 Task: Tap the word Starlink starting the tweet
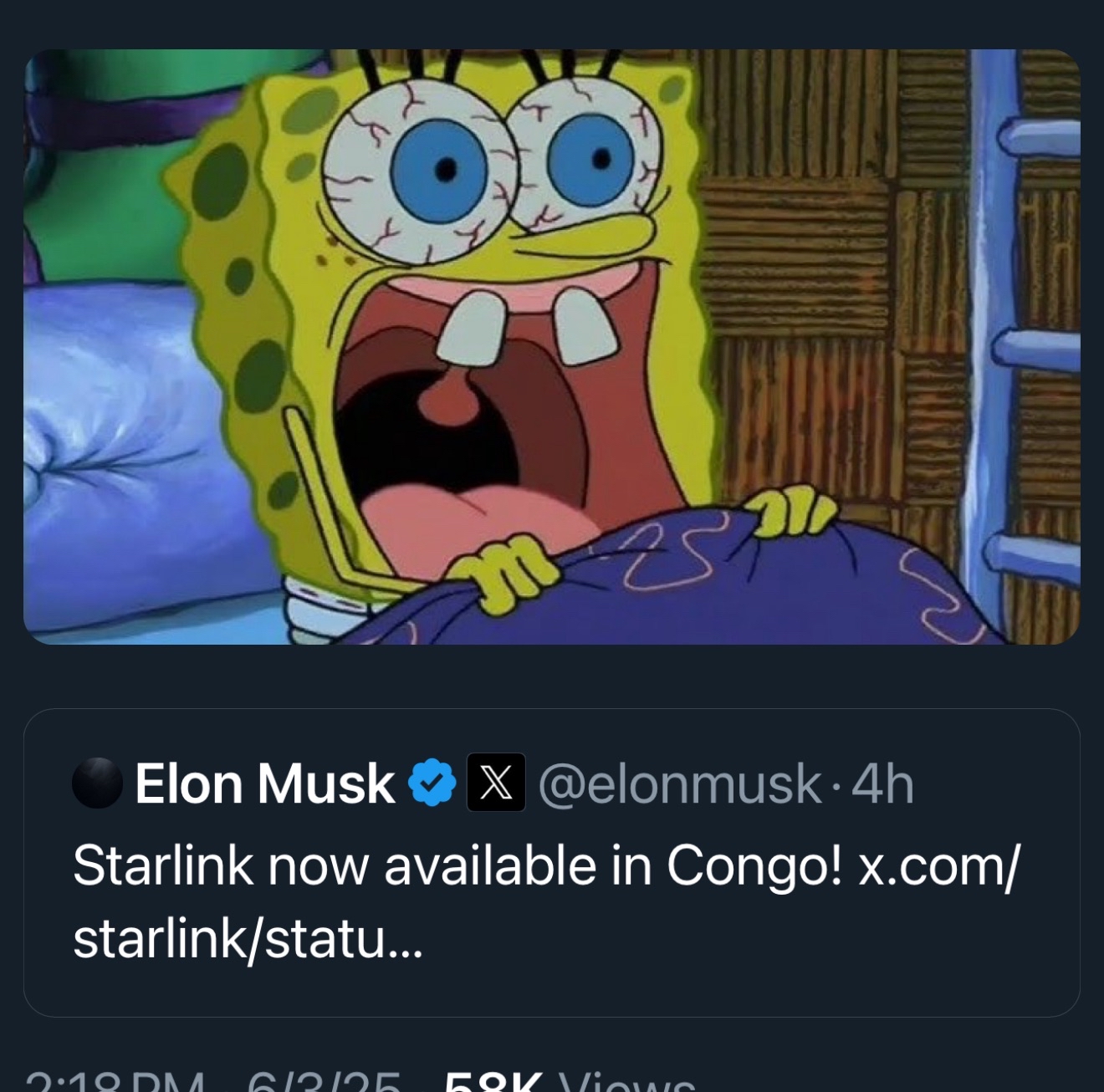(163, 866)
